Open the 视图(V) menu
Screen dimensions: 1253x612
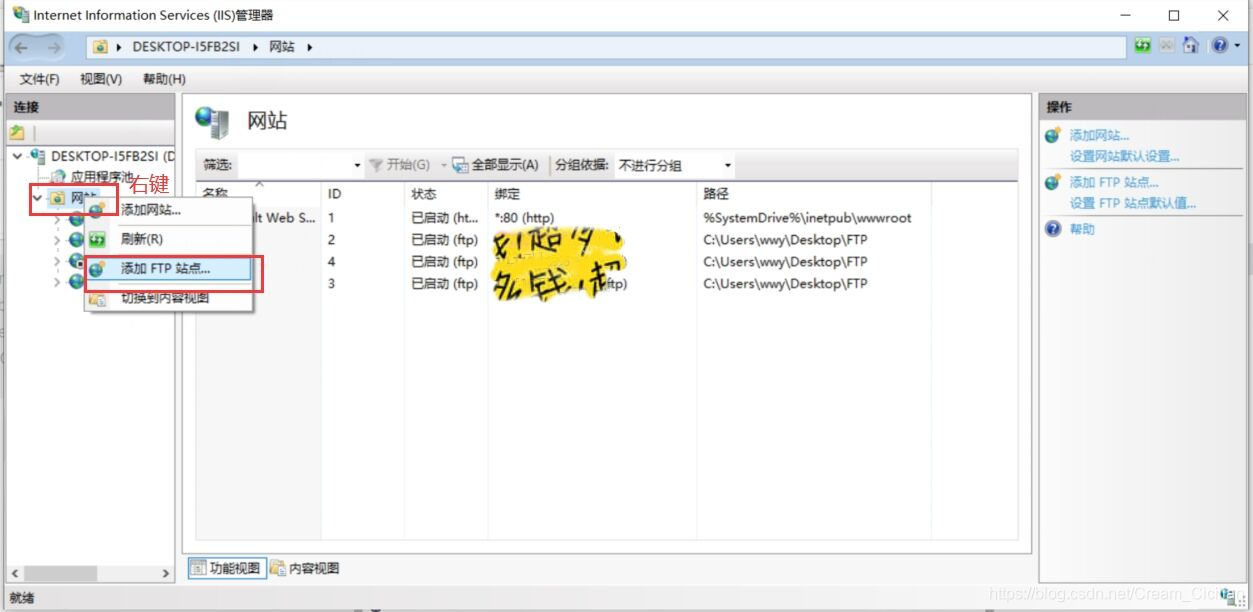pos(101,79)
